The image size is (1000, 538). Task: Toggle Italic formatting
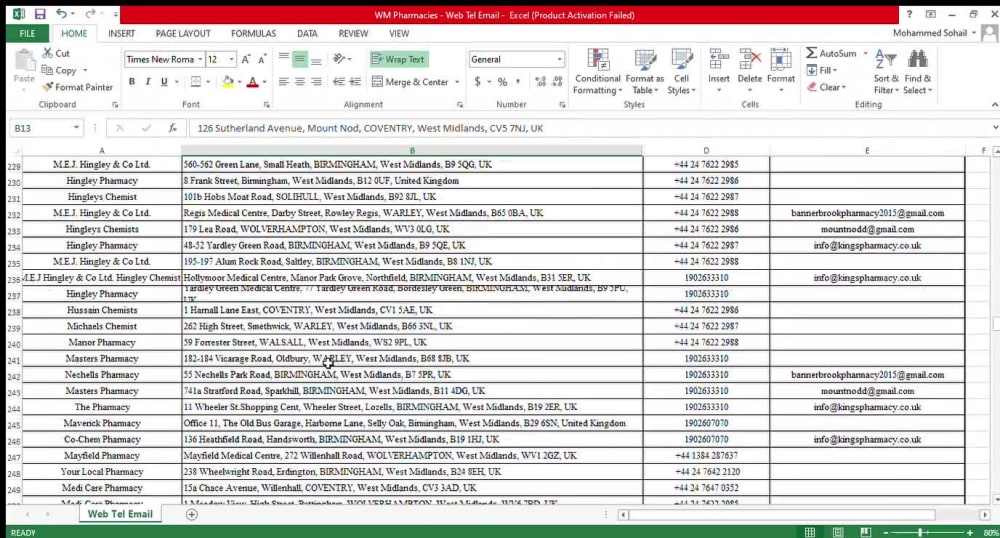click(x=148, y=82)
